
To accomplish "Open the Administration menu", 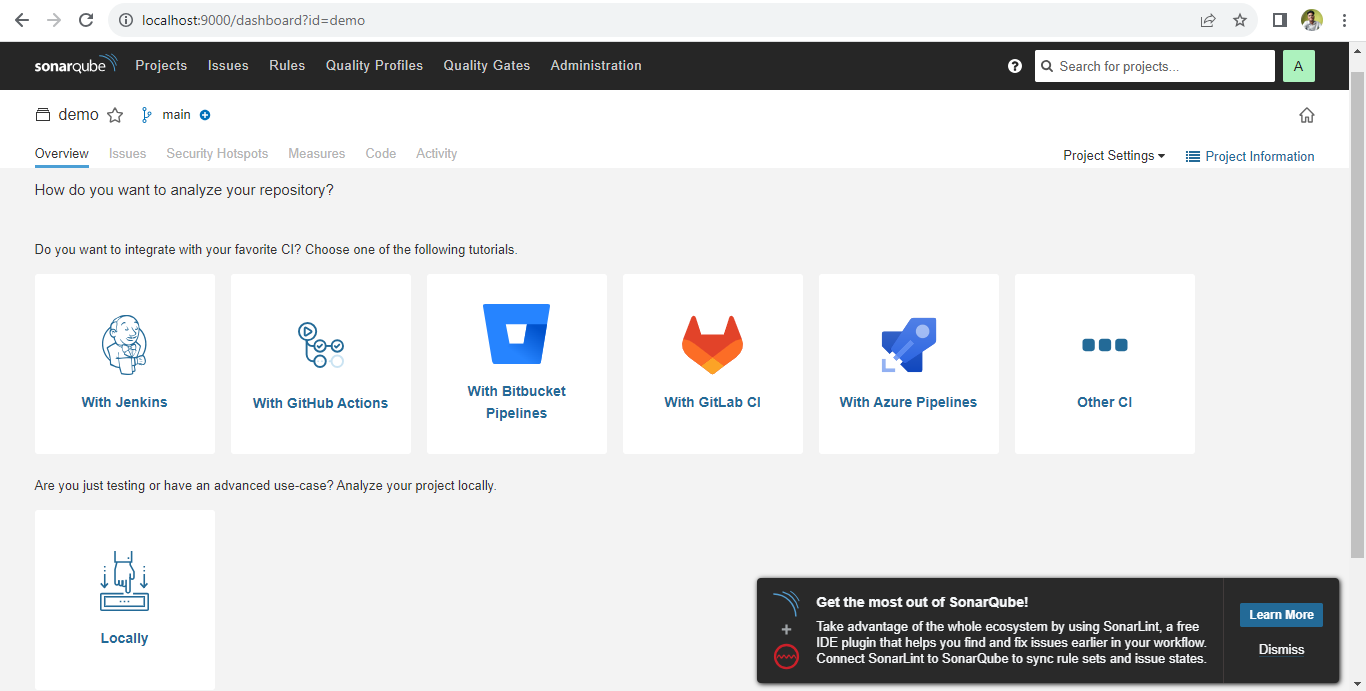I will [x=596, y=65].
